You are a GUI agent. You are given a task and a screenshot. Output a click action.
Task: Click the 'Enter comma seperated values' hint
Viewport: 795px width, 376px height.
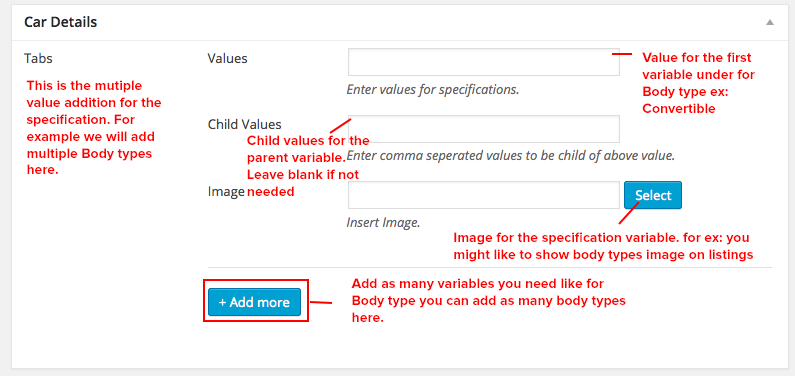pyautogui.click(x=511, y=156)
